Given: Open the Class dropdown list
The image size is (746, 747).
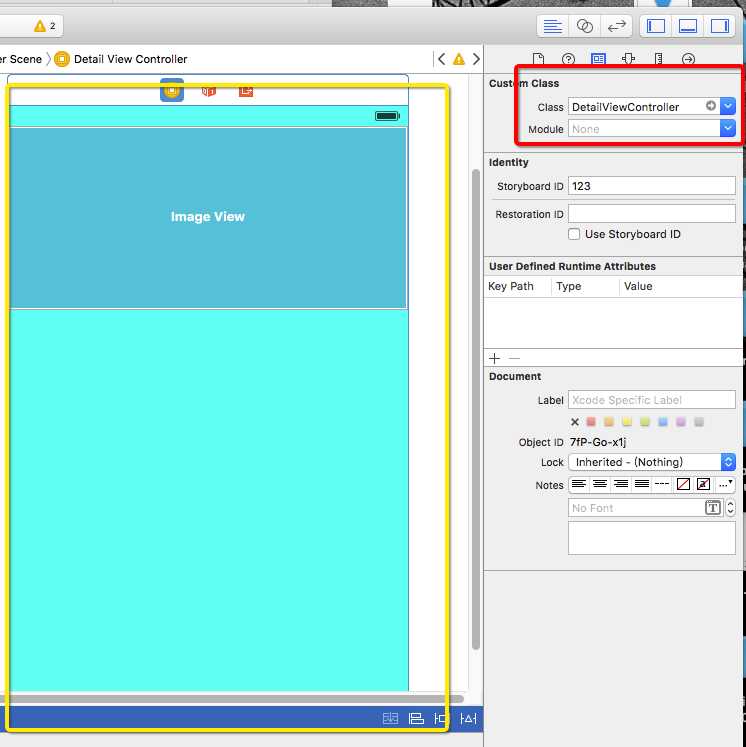Looking at the screenshot, I should (728, 106).
